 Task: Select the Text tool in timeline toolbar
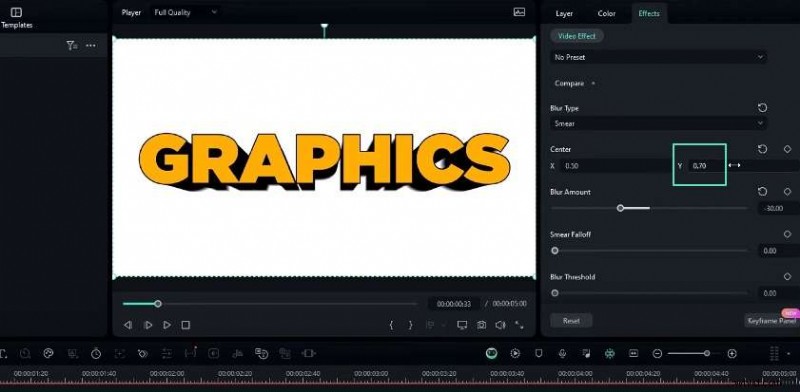4,353
